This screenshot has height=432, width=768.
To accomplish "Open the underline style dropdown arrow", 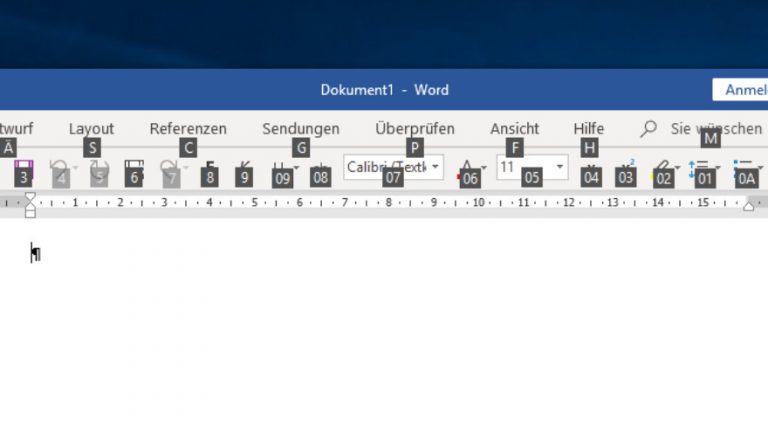I will click(296, 167).
